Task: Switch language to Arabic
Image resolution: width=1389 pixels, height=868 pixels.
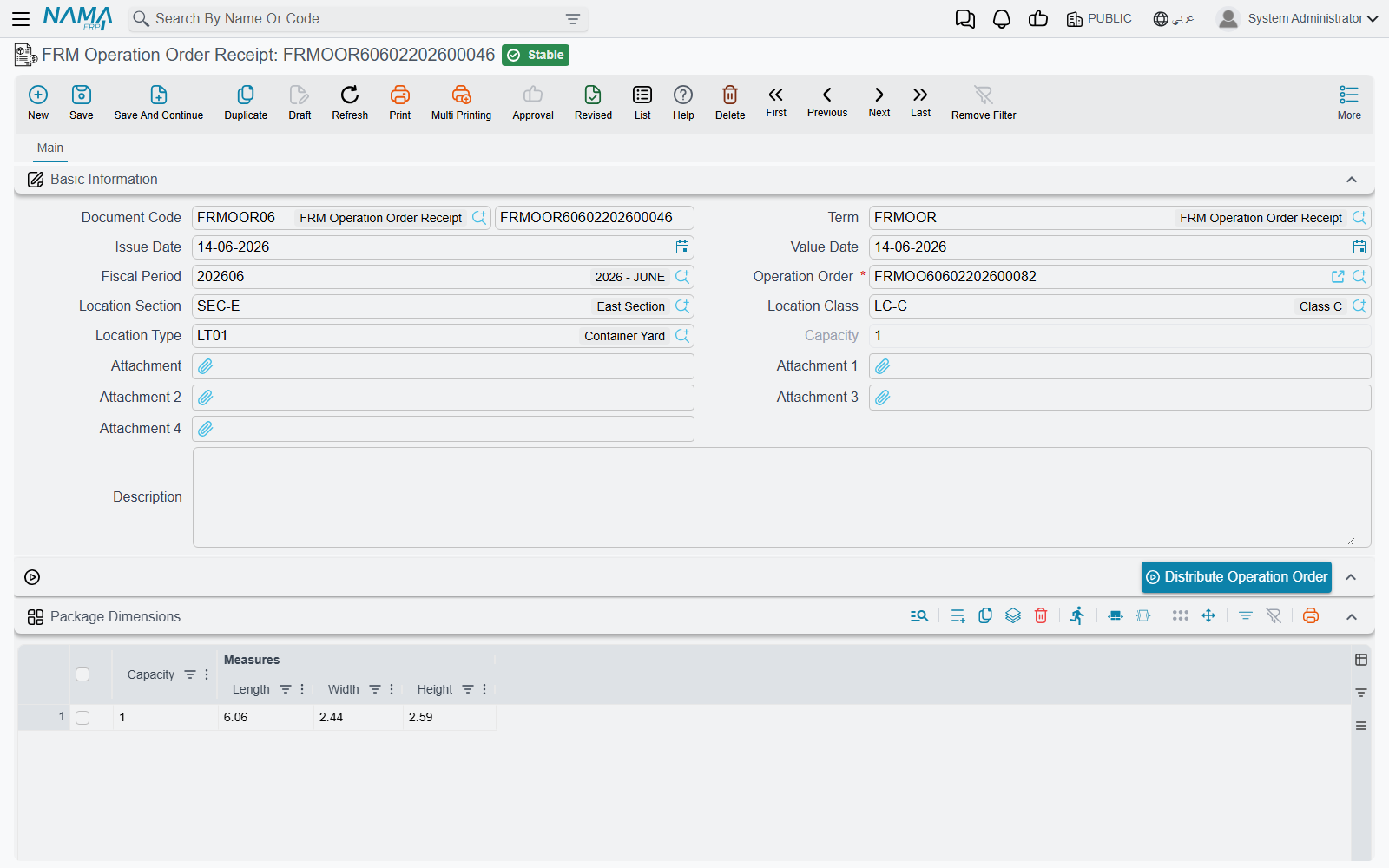Action: 1174,18
